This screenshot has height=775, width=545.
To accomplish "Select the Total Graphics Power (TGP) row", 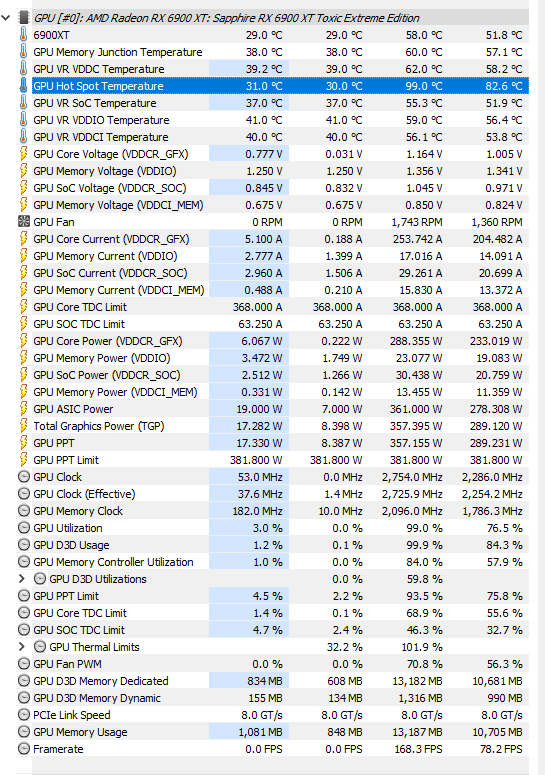I will tap(281, 426).
